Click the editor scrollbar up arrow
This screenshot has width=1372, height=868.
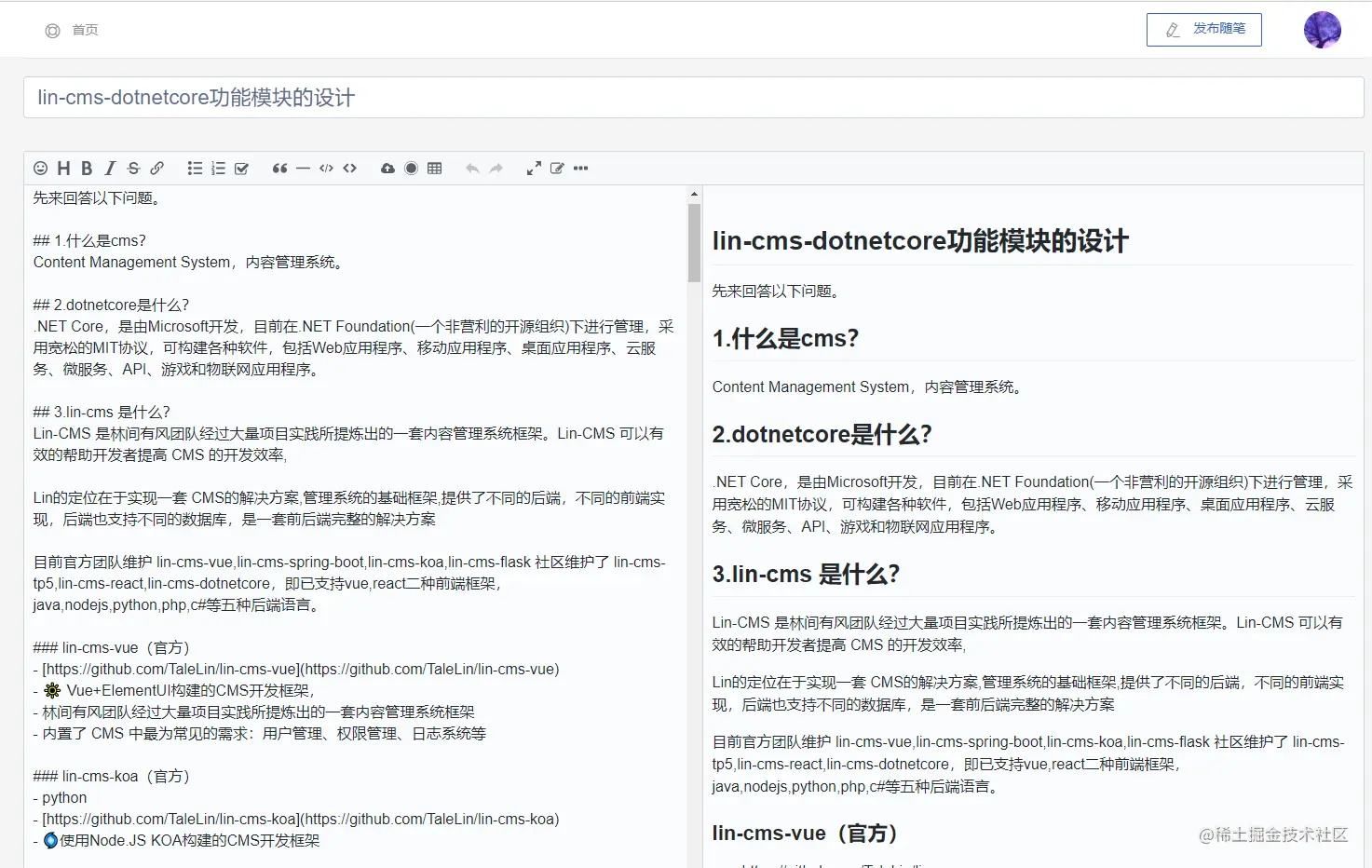pyautogui.click(x=694, y=195)
